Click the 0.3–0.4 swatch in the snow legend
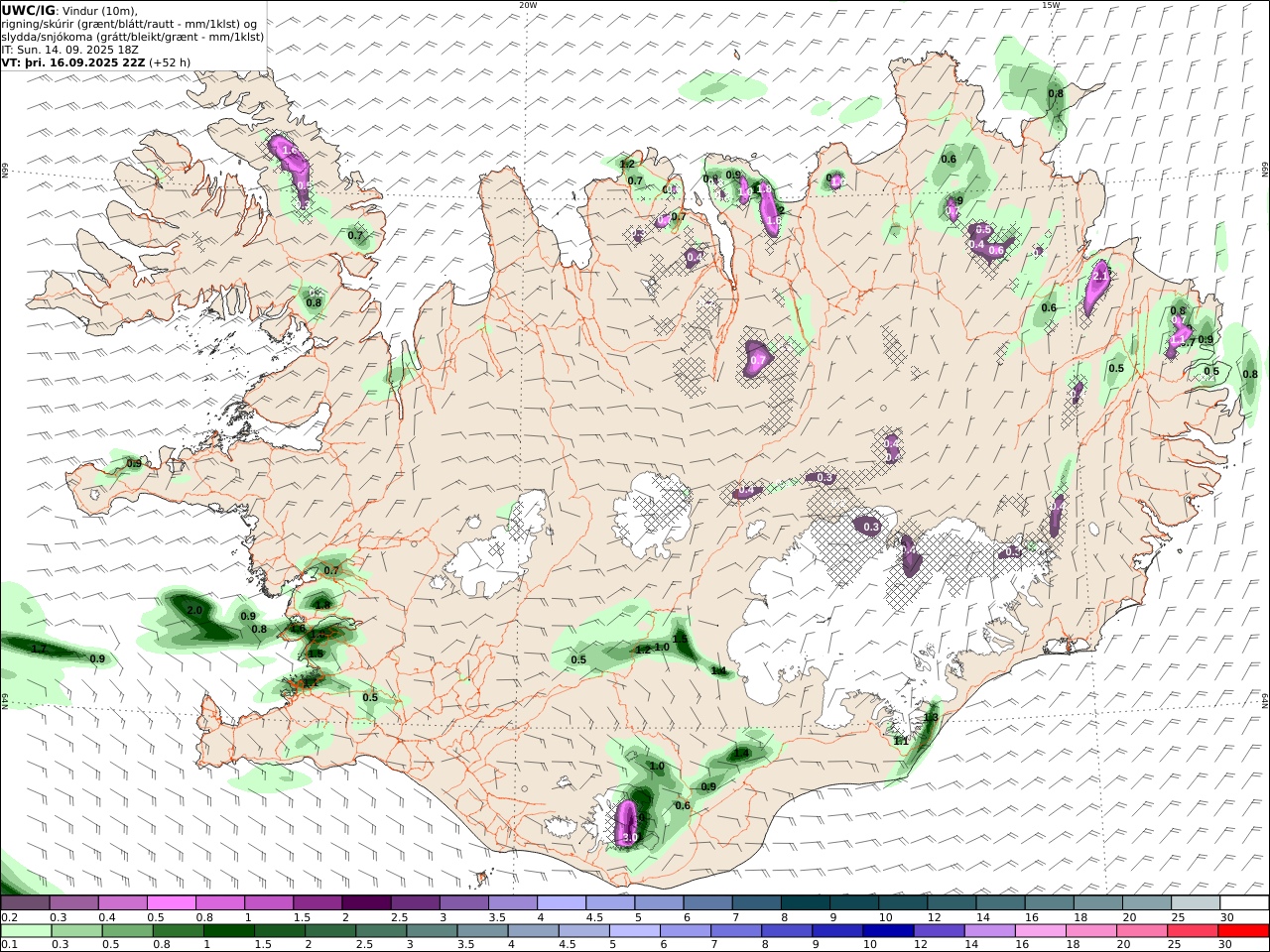The image size is (1270, 952). tap(74, 903)
